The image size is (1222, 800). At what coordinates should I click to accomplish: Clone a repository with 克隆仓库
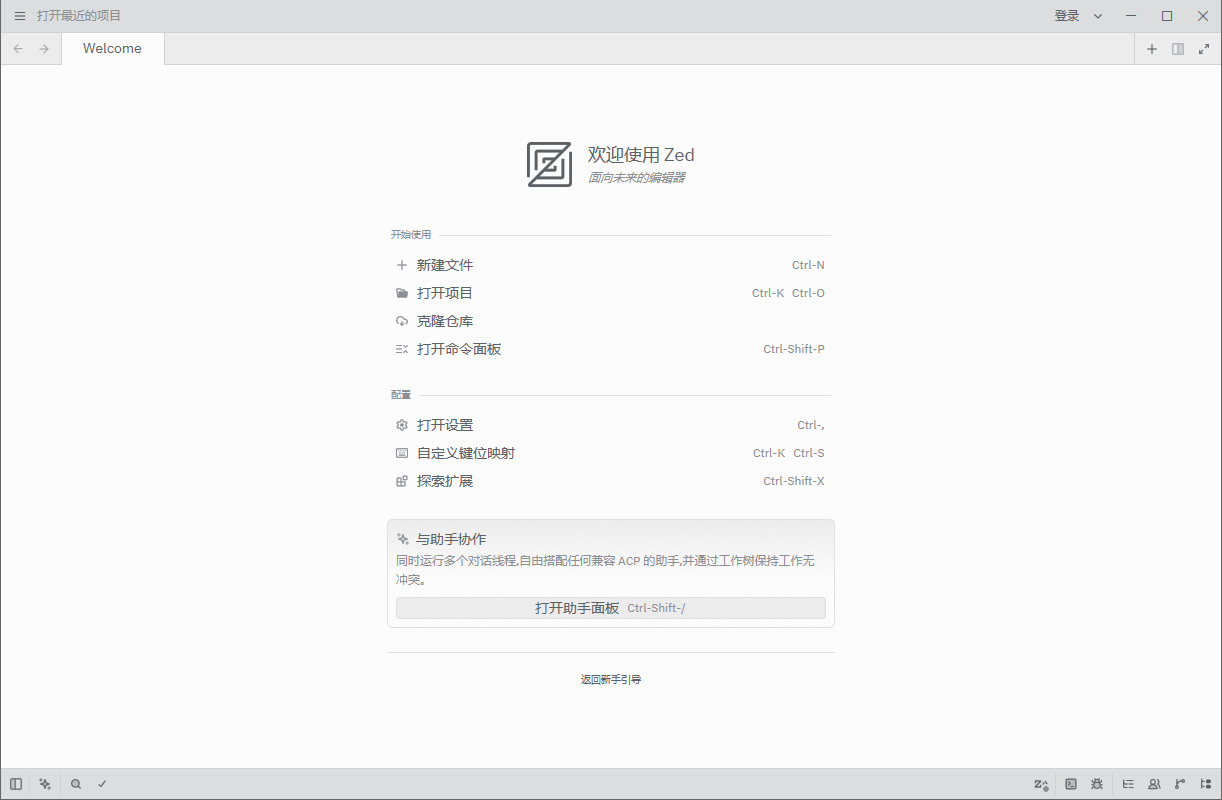coord(610,321)
